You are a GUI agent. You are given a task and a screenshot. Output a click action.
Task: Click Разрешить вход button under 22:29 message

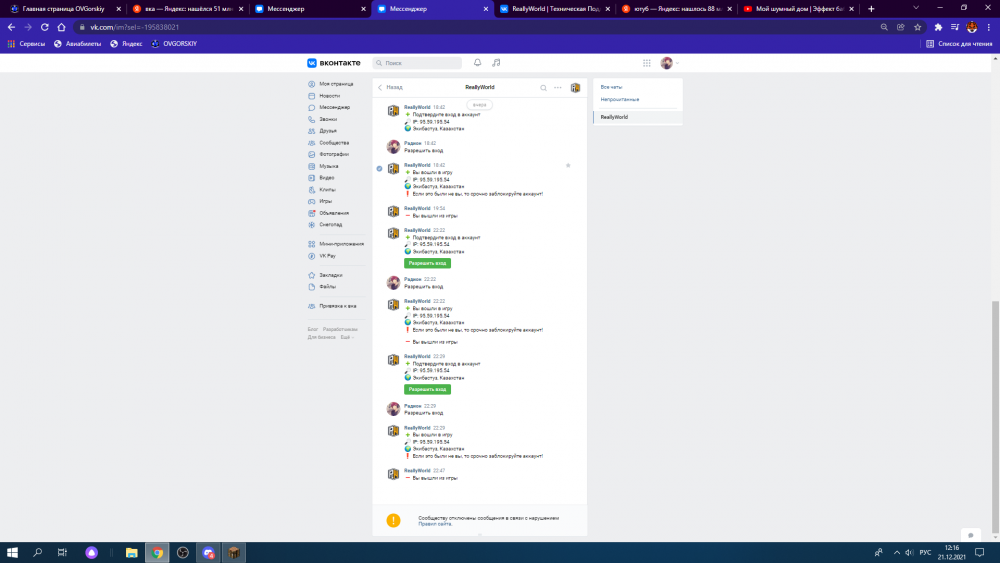pyautogui.click(x=427, y=390)
